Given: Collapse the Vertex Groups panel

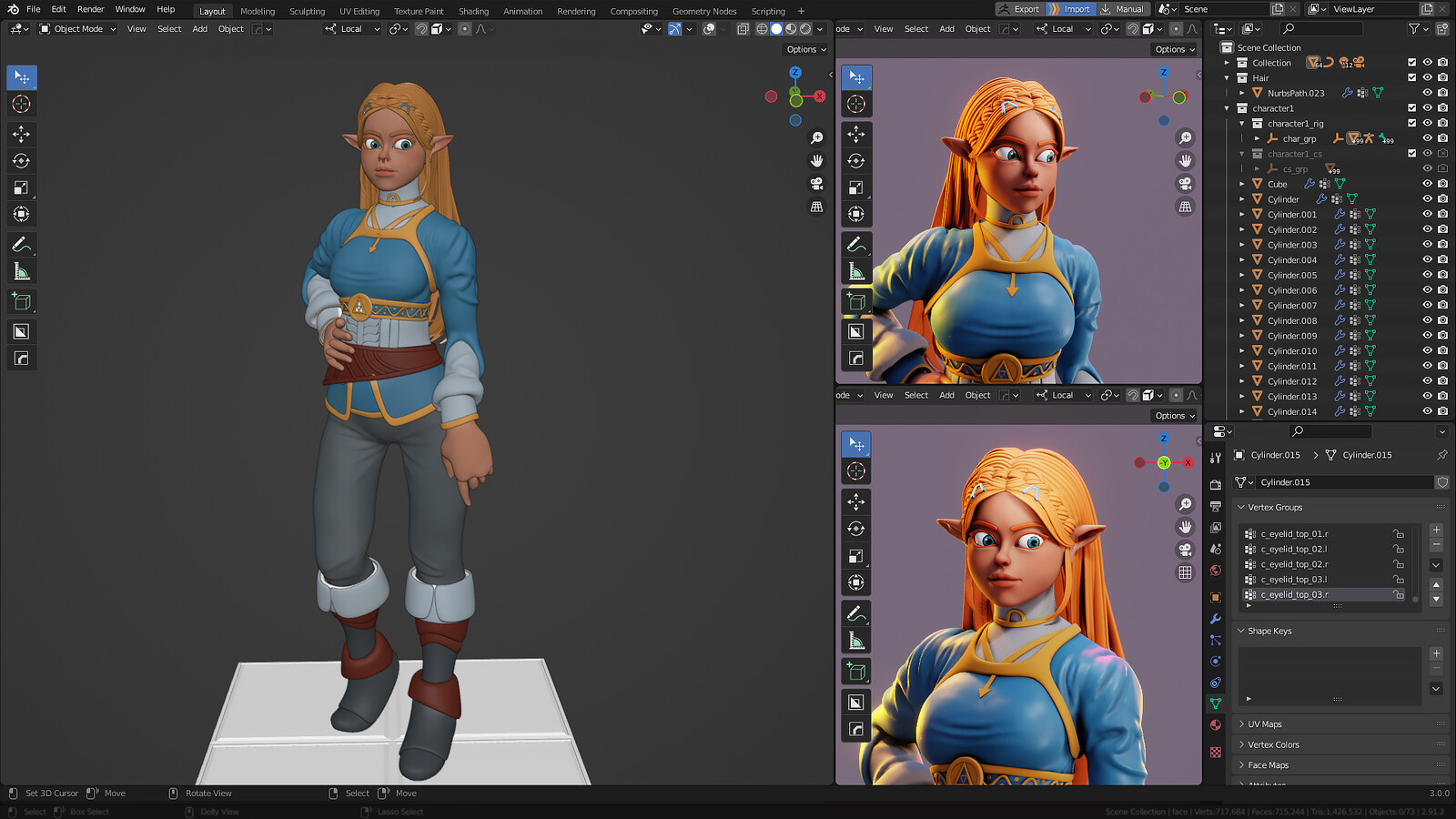Looking at the screenshot, I should (x=1241, y=508).
